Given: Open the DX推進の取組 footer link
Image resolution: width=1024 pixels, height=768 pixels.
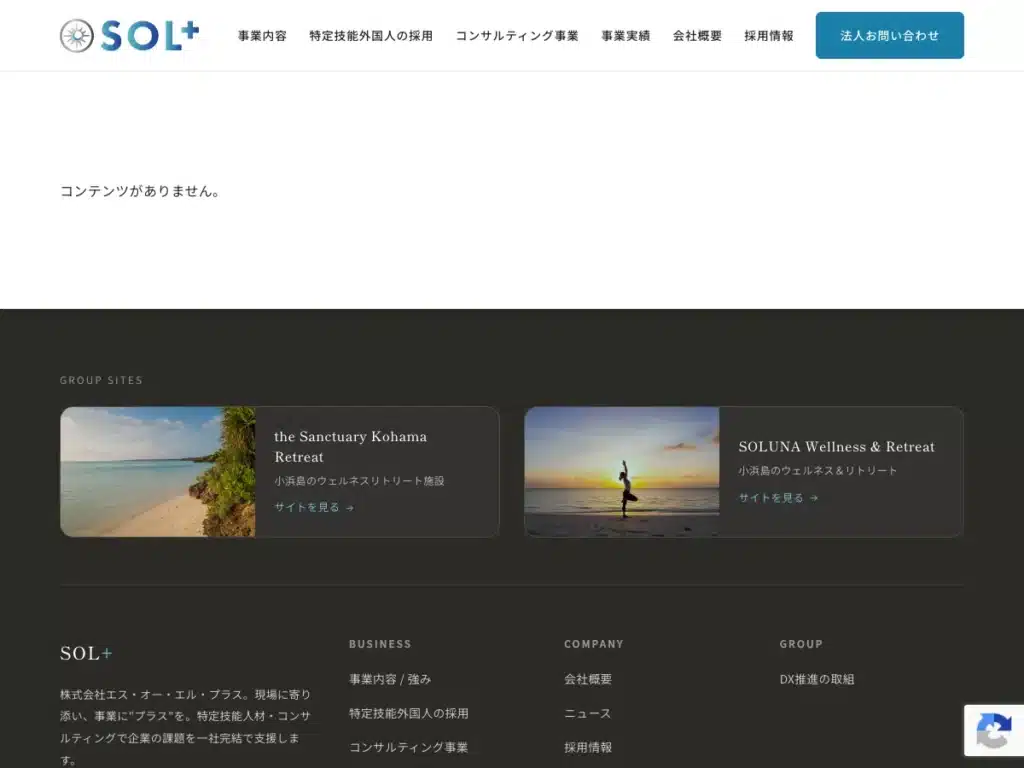Looking at the screenshot, I should point(816,679).
